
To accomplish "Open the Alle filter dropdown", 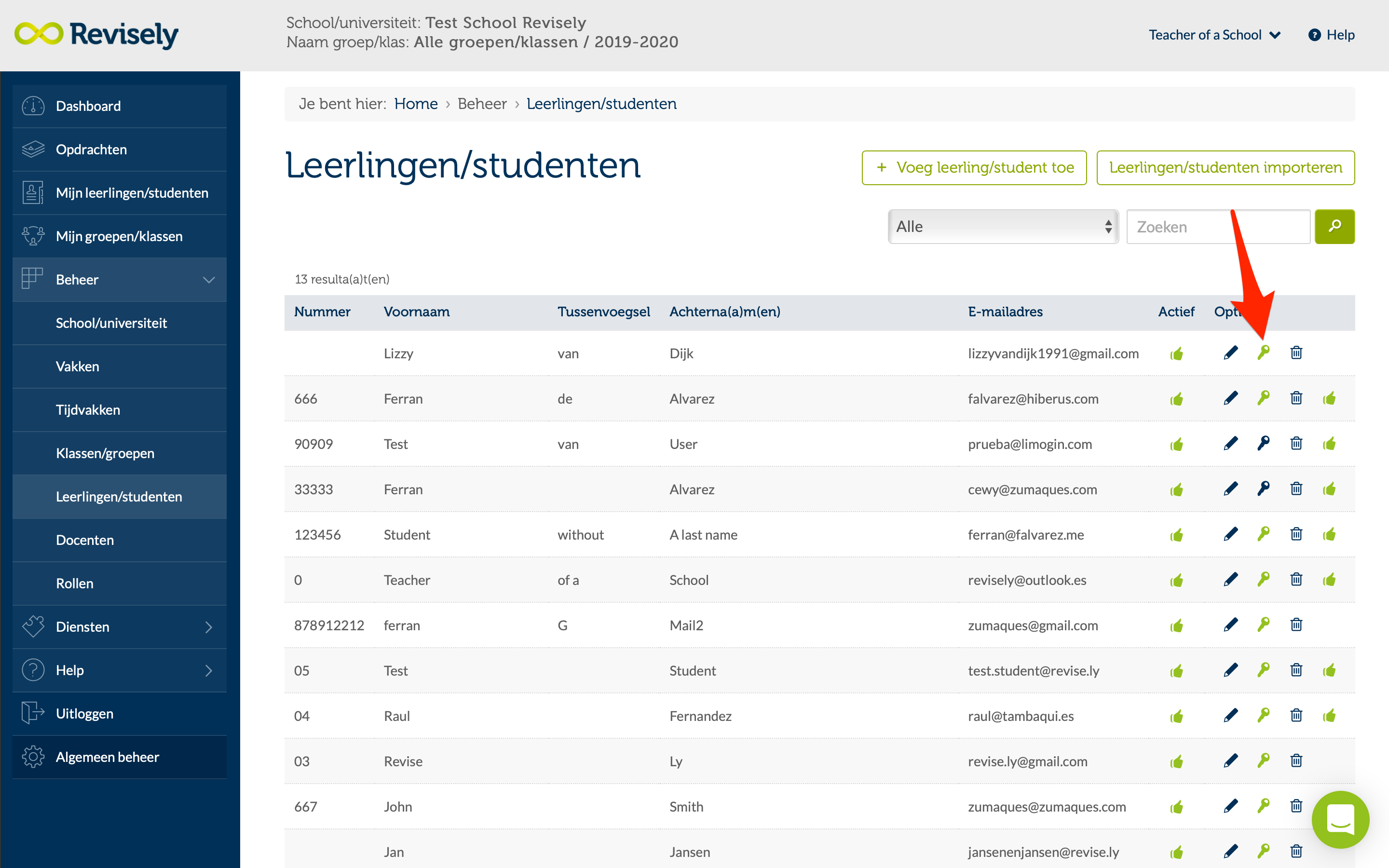I will (x=1002, y=226).
